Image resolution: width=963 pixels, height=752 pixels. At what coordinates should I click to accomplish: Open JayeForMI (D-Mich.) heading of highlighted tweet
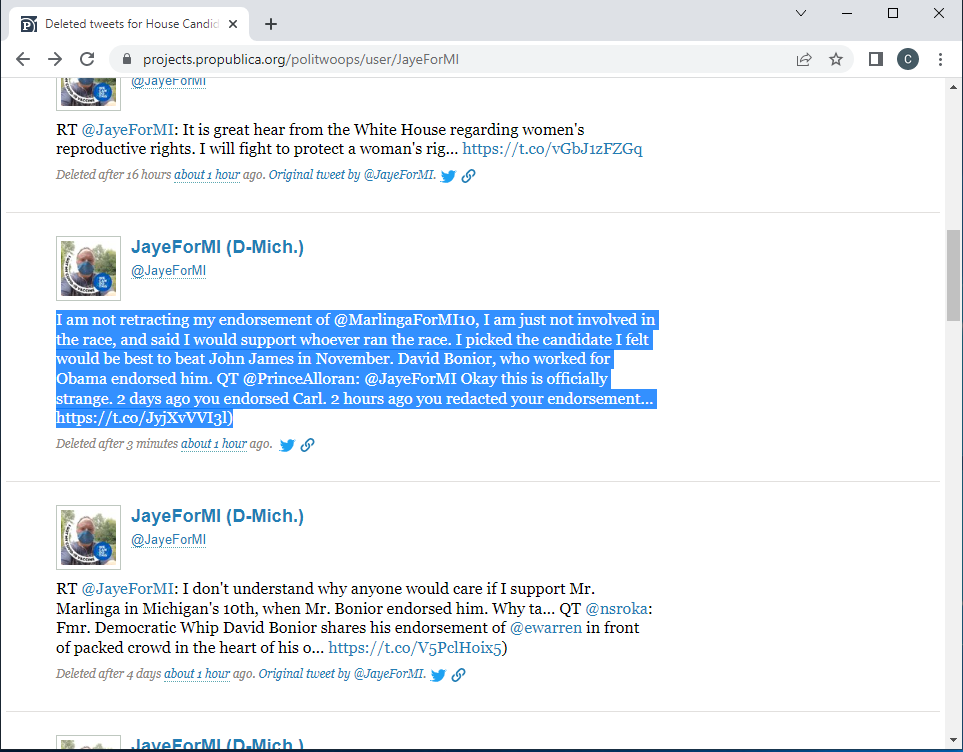coord(217,247)
